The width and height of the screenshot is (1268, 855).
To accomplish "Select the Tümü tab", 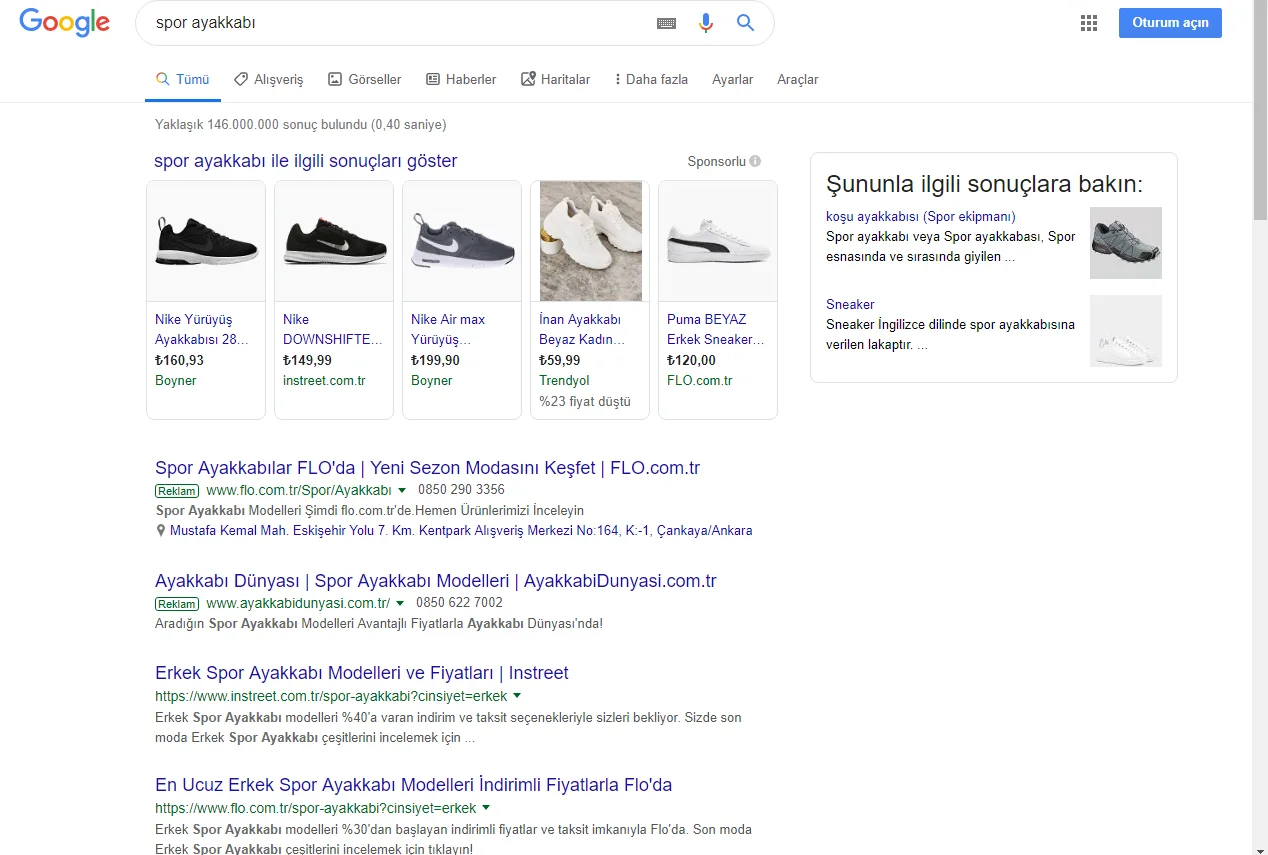I will pos(182,79).
